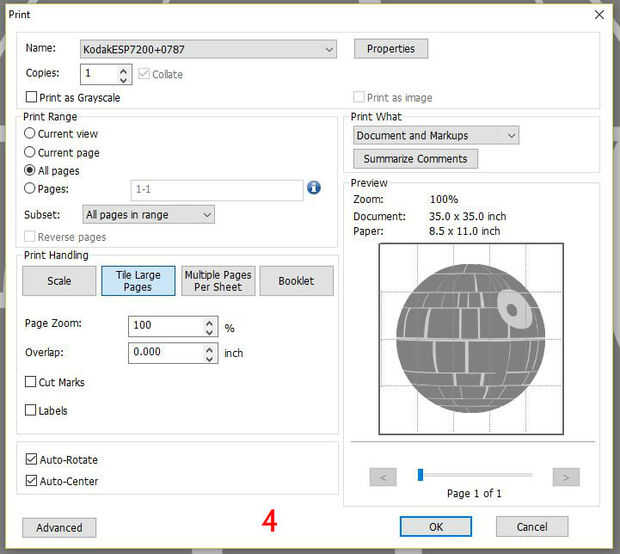Screen dimensions: 620x554
Task: Enable Labels checkbox
Action: 30,410
